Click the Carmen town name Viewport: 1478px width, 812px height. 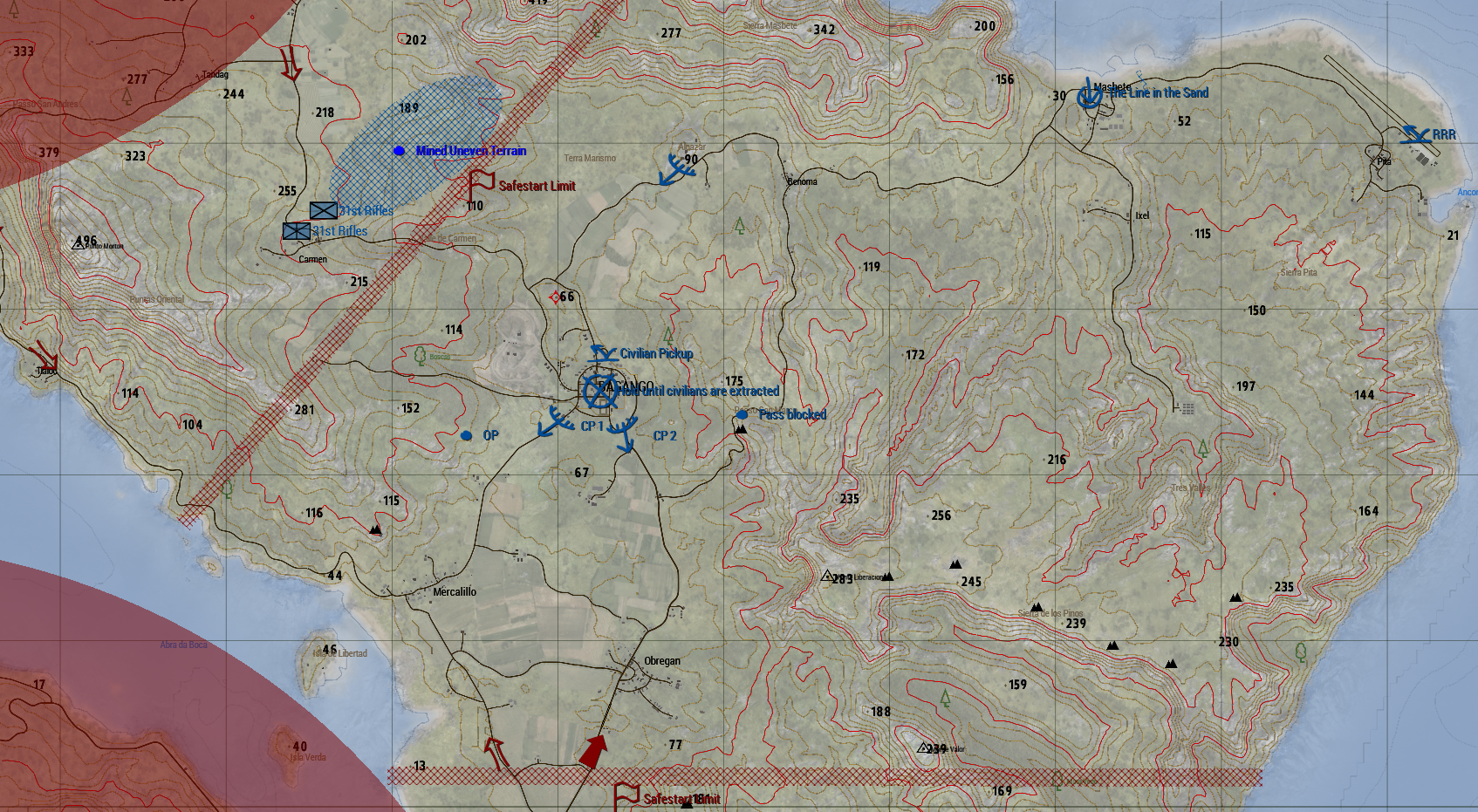tap(312, 259)
